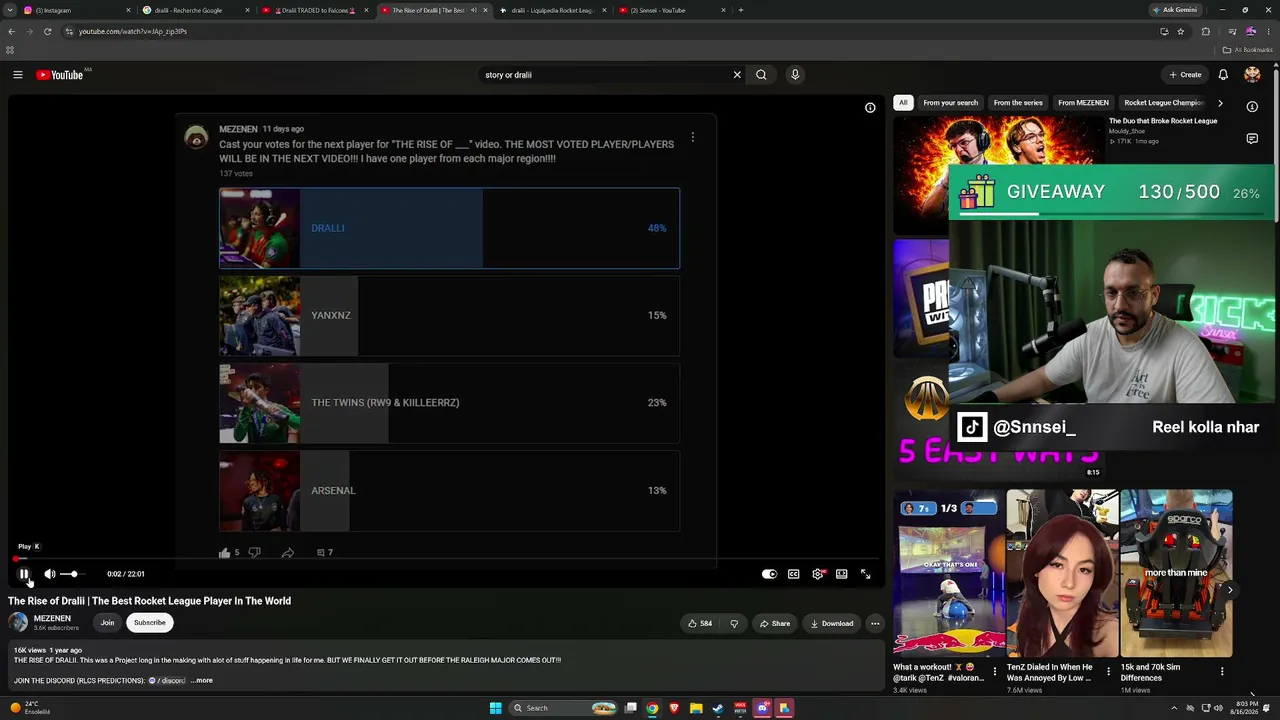The height and width of the screenshot is (720, 1280).
Task: Open the side panel comments icon
Action: [1252, 139]
